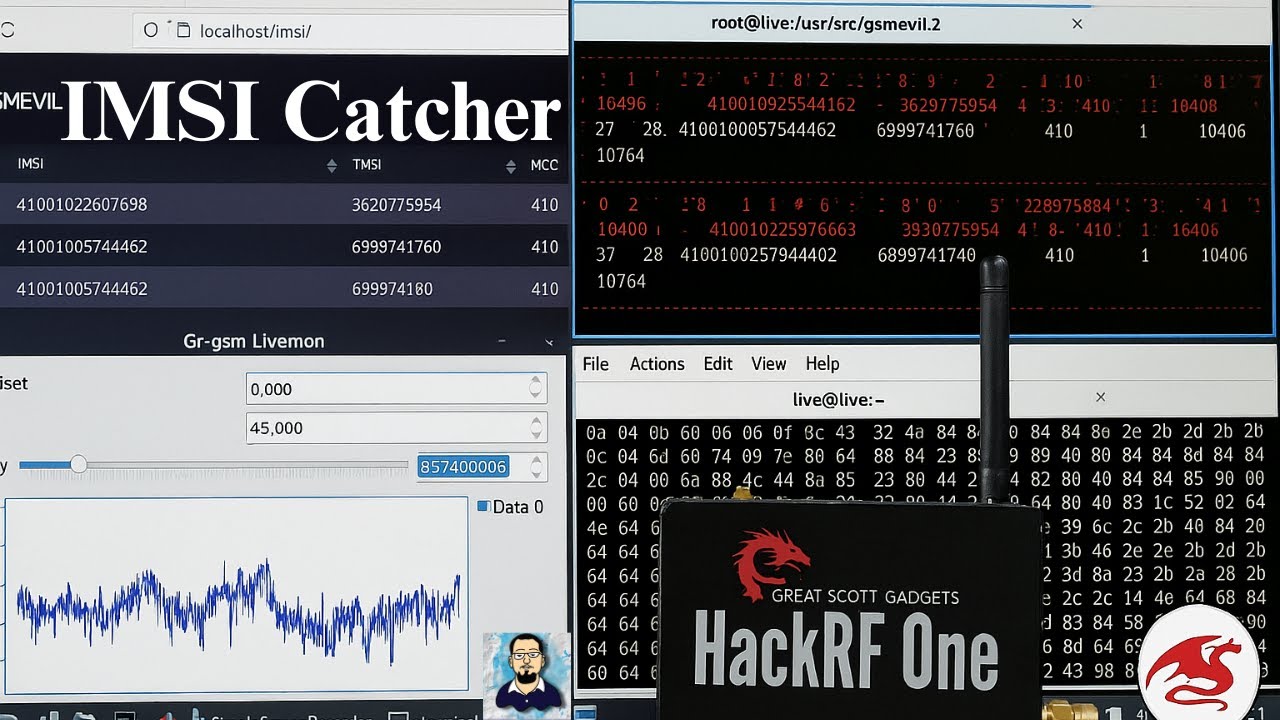Select IMSI cell 41001022607698
Viewport: 1280px width, 720px height.
tap(82, 205)
